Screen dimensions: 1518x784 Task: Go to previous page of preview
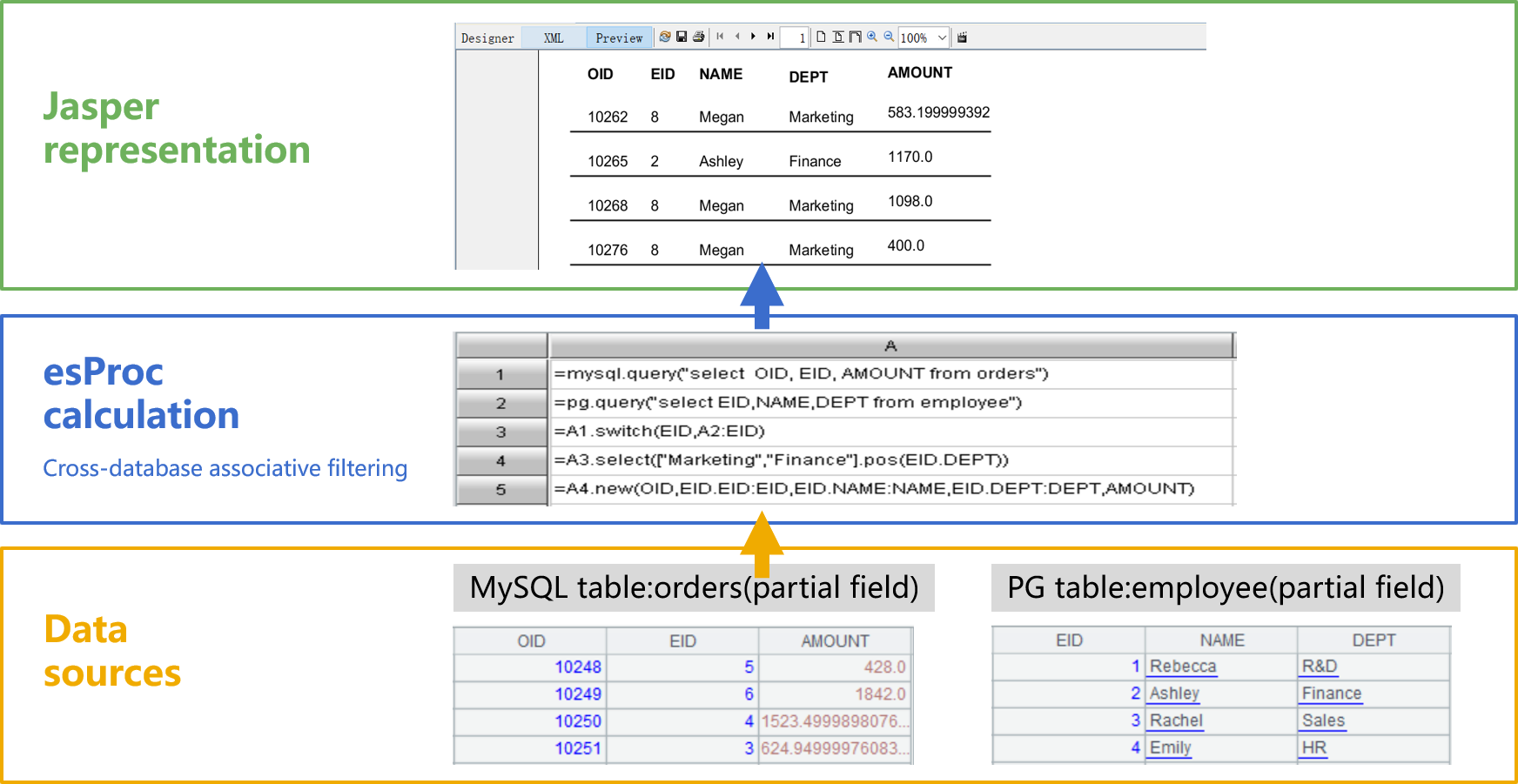point(737,37)
